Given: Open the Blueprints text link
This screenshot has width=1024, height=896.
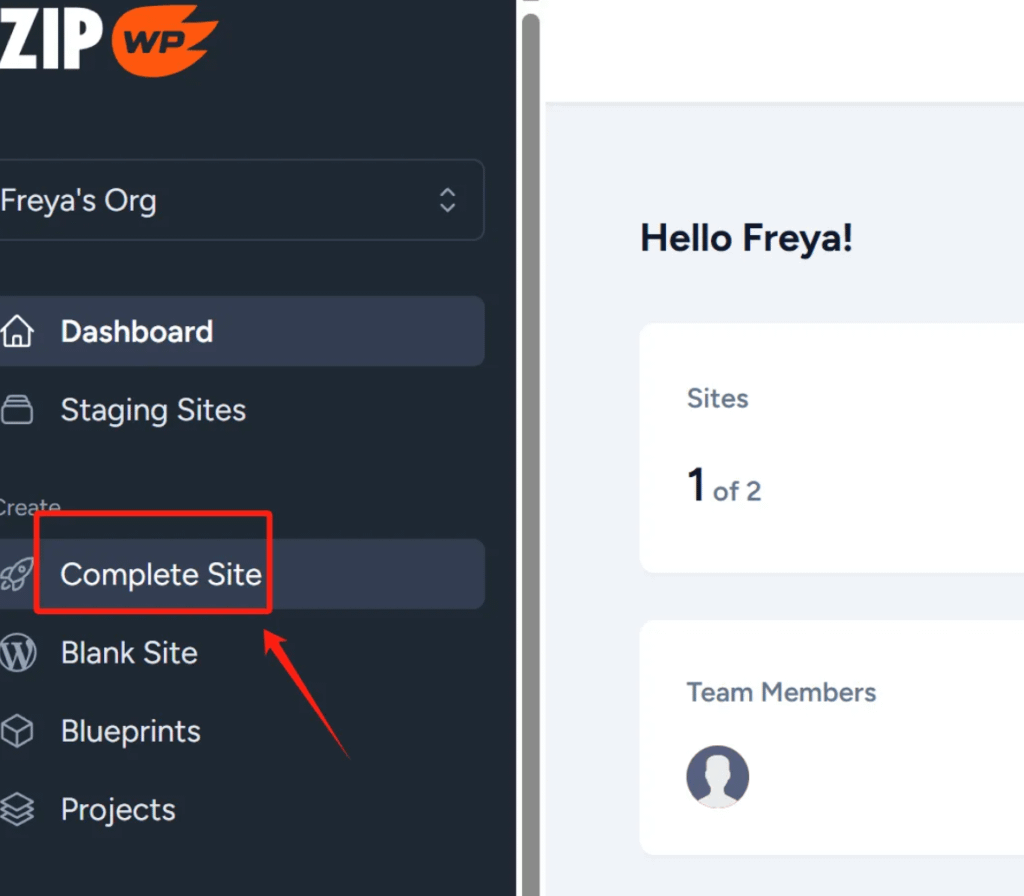Looking at the screenshot, I should point(131,731).
